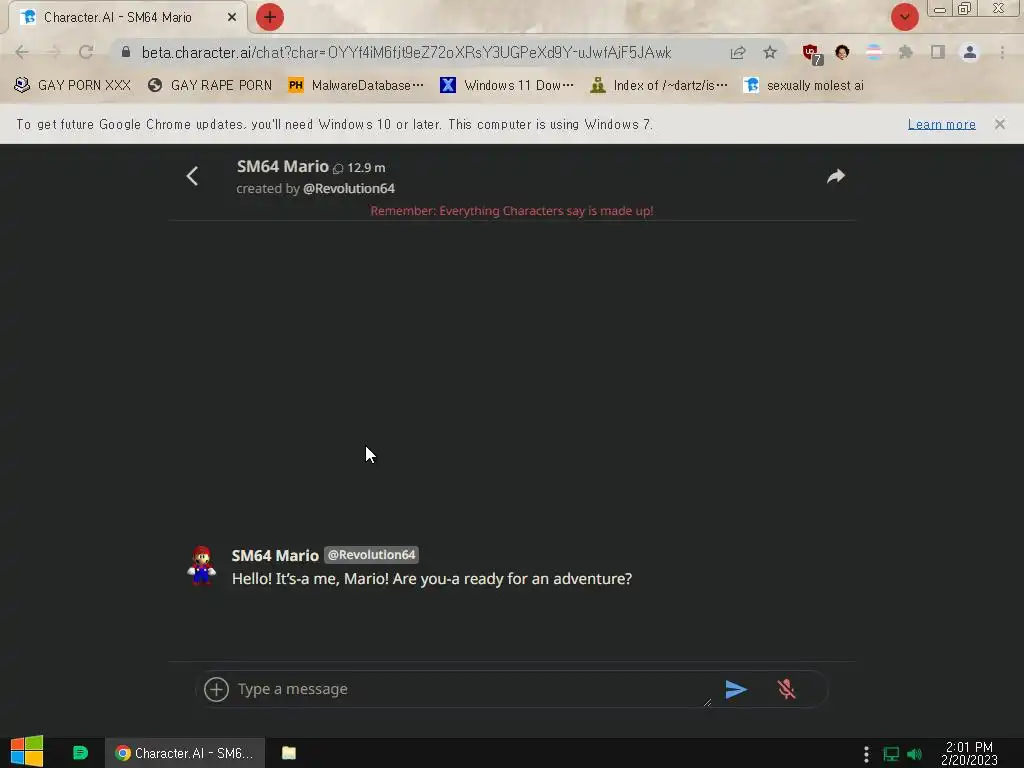Click the round avatar extension icon
Image resolution: width=1024 pixels, height=768 pixels.
click(842, 52)
